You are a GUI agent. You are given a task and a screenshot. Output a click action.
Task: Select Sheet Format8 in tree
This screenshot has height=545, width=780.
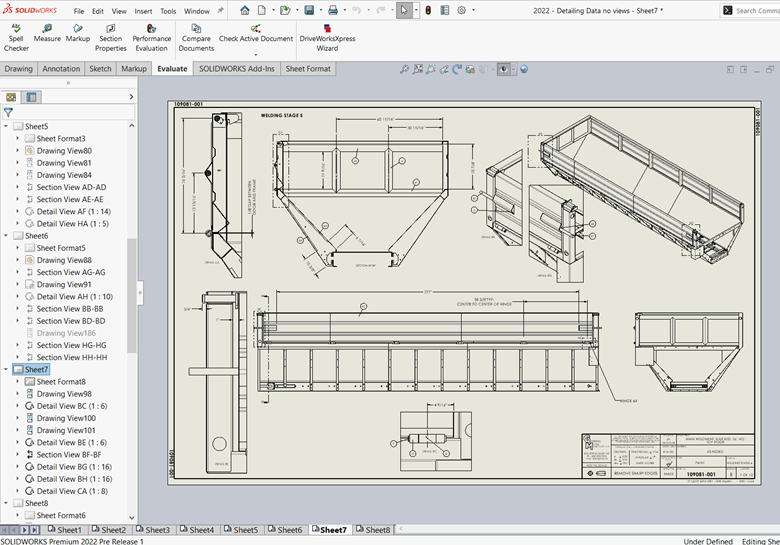pos(61,382)
